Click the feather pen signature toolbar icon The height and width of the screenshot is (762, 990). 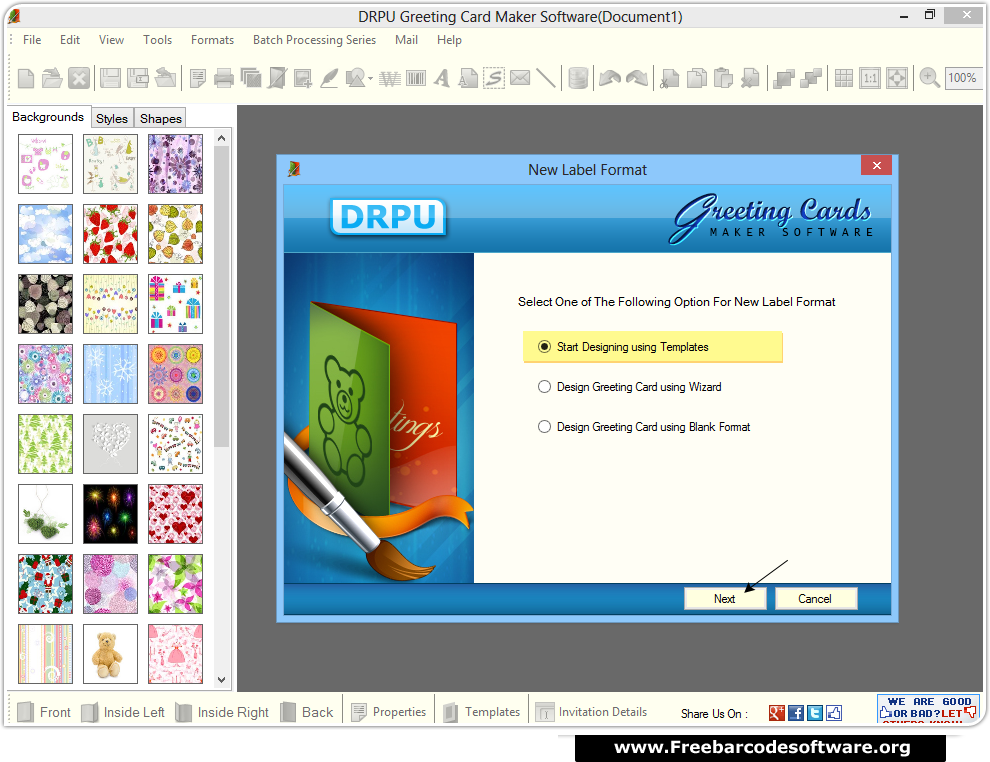point(329,78)
